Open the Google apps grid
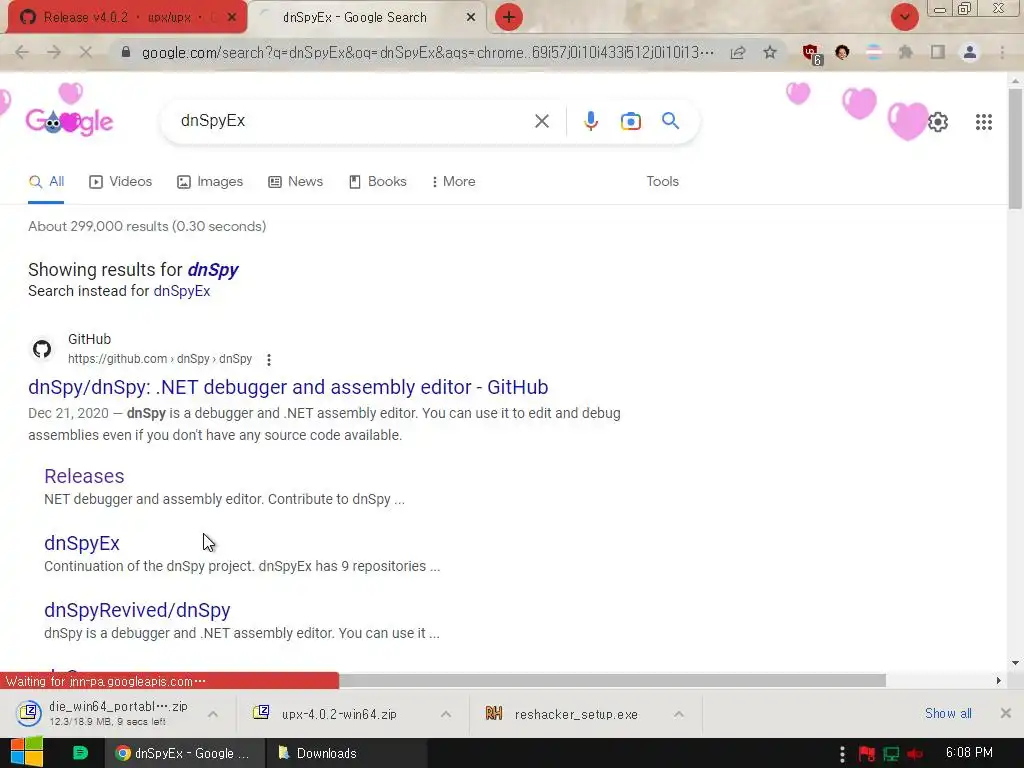 click(x=984, y=122)
